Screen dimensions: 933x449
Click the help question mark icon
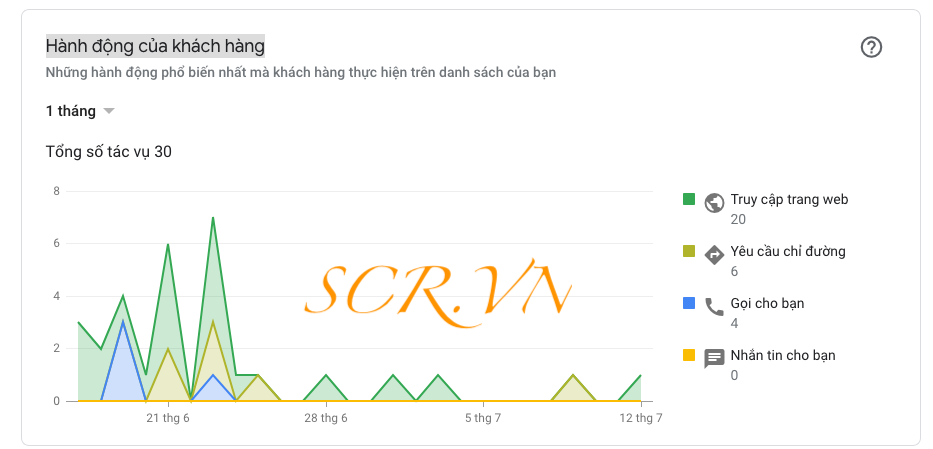pos(871,47)
